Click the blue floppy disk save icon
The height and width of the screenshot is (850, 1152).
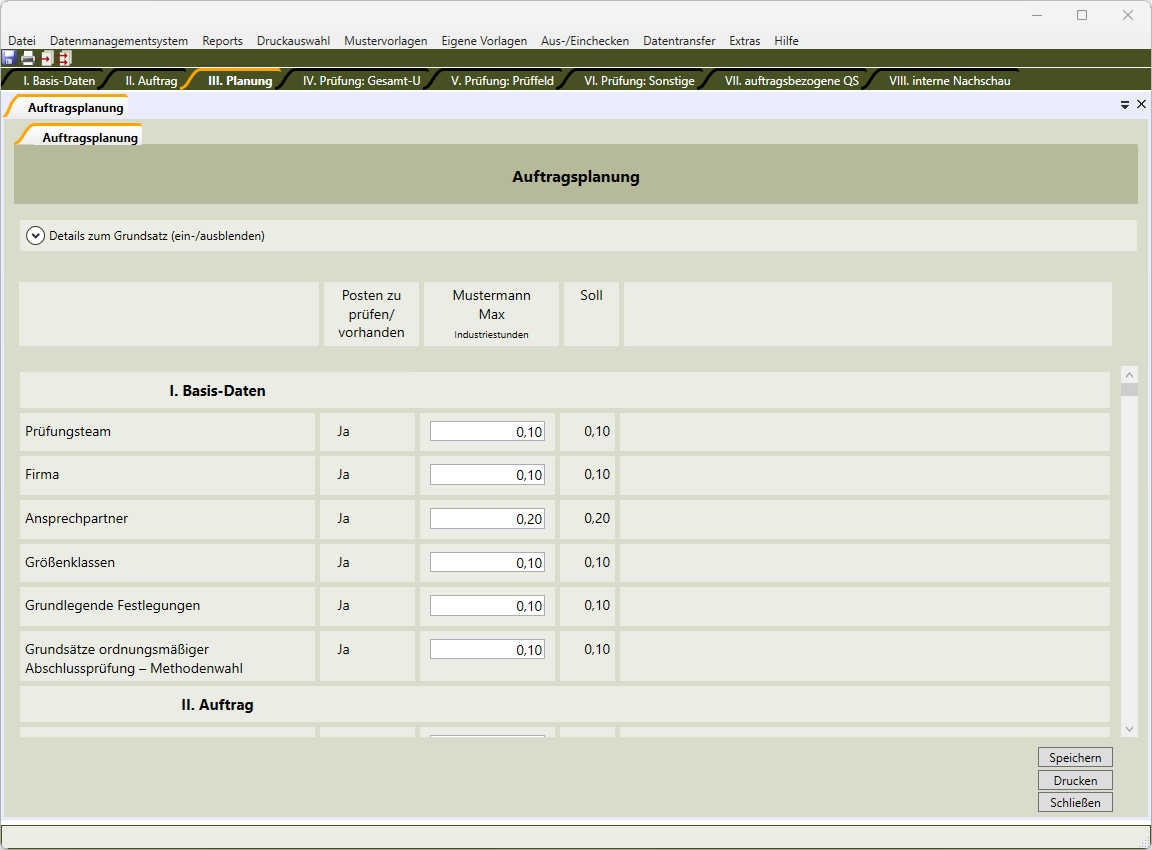(9, 58)
